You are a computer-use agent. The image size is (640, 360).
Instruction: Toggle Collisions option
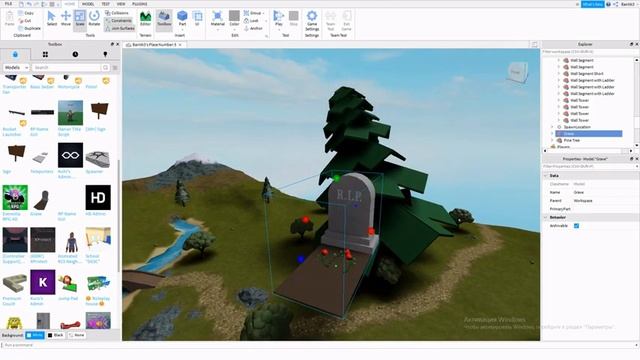click(x=117, y=13)
